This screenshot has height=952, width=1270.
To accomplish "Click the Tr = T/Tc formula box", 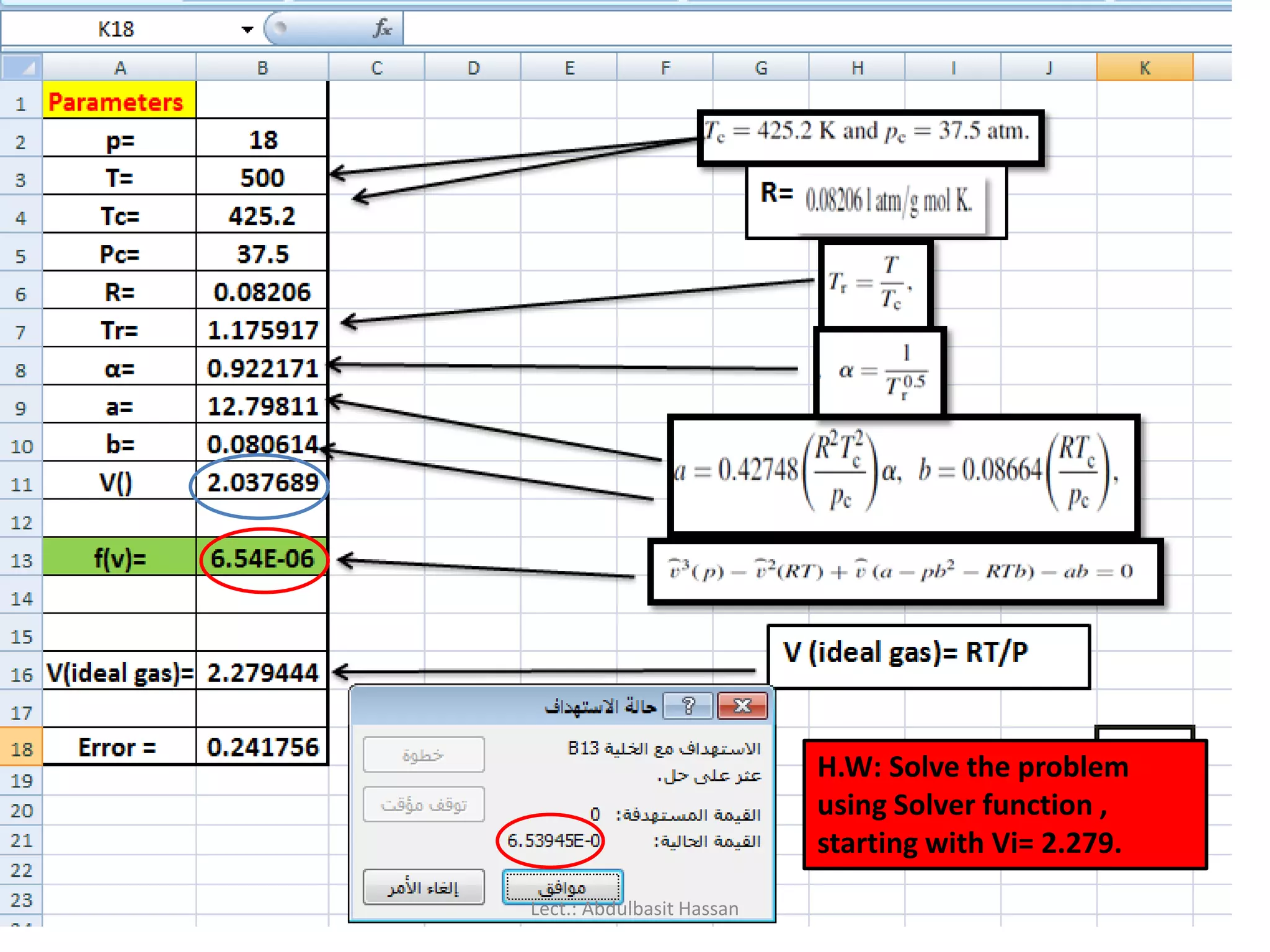I will pyautogui.click(x=875, y=284).
